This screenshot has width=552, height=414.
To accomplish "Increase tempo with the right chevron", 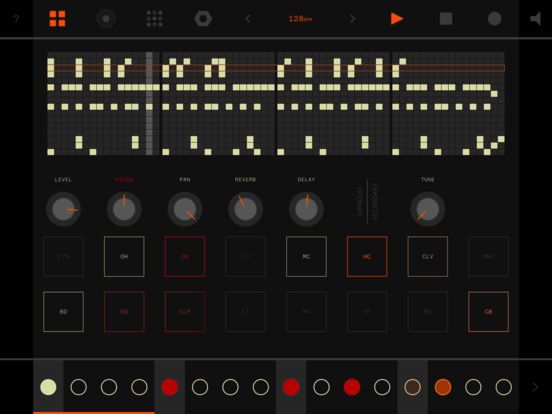I will pyautogui.click(x=352, y=19).
